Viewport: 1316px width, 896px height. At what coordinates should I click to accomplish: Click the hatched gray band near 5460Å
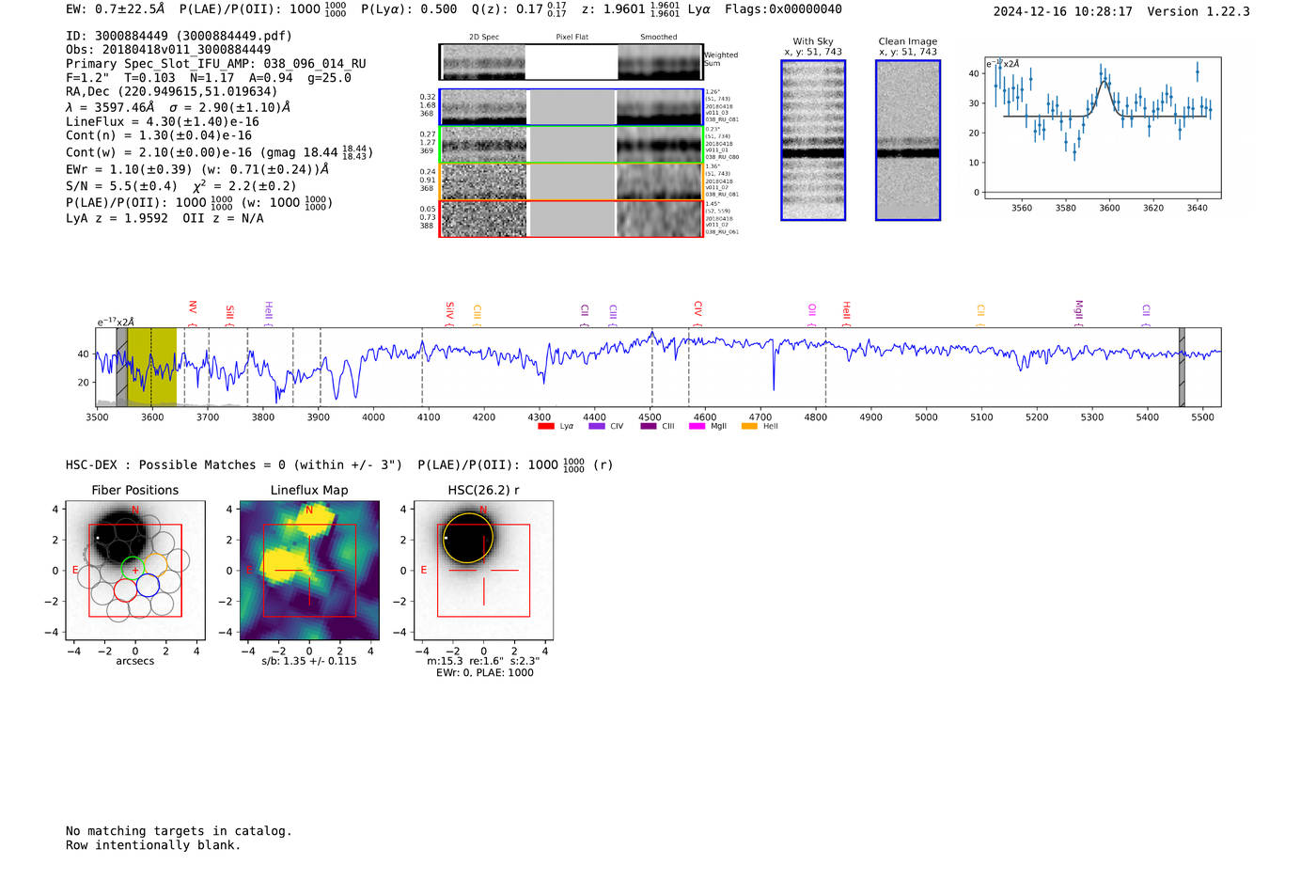click(1182, 367)
